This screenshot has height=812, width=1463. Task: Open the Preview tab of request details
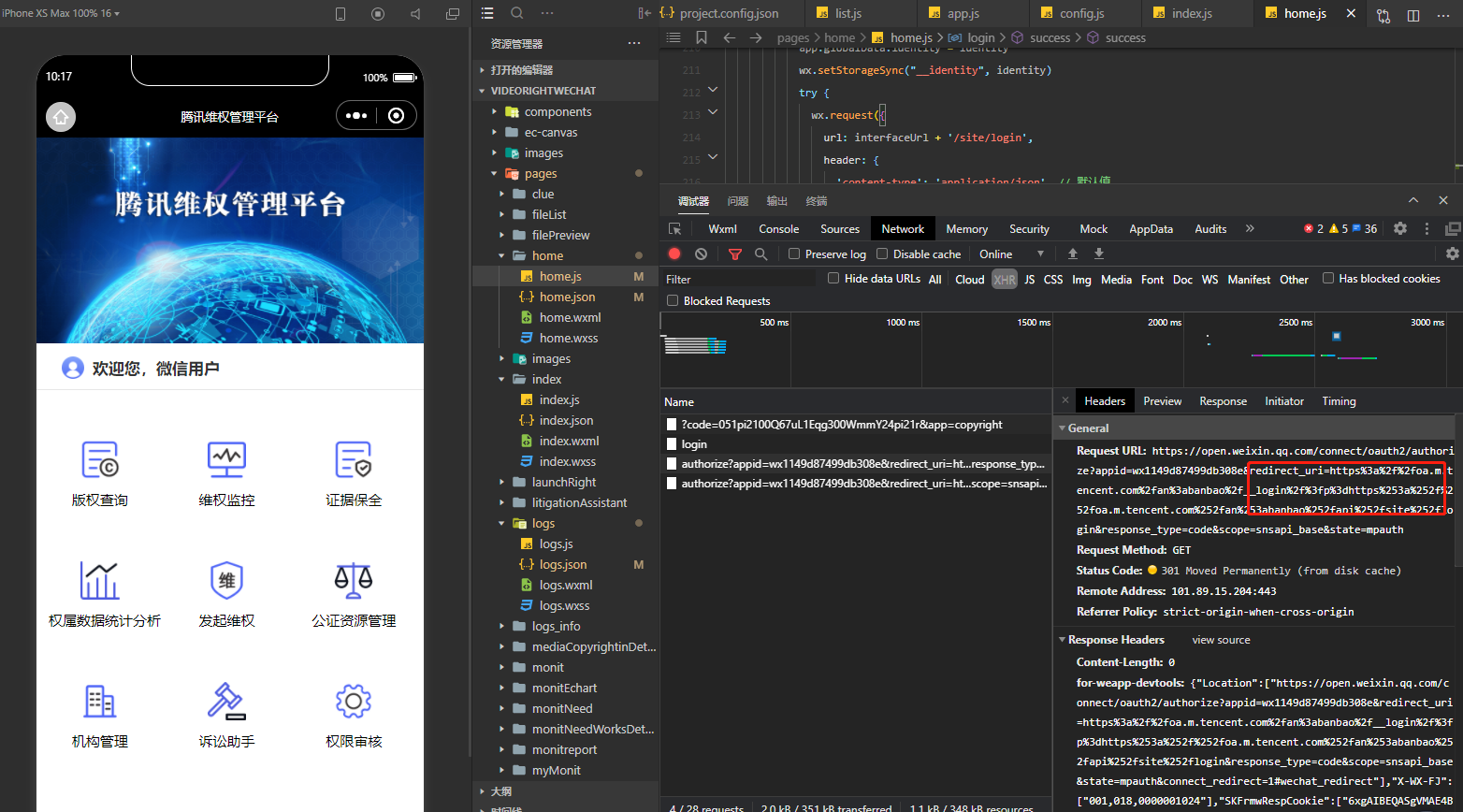coord(1162,400)
